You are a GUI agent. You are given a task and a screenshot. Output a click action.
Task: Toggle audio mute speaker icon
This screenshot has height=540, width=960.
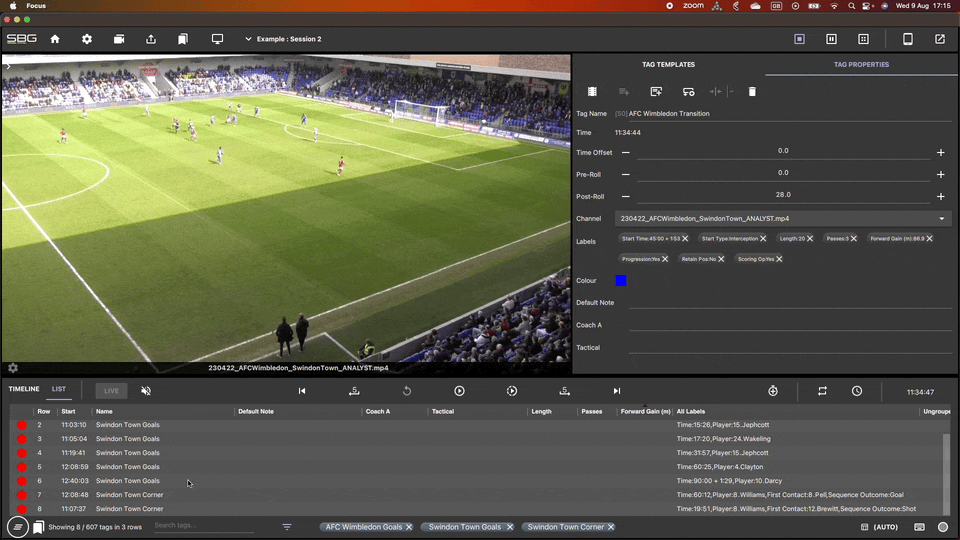(146, 391)
